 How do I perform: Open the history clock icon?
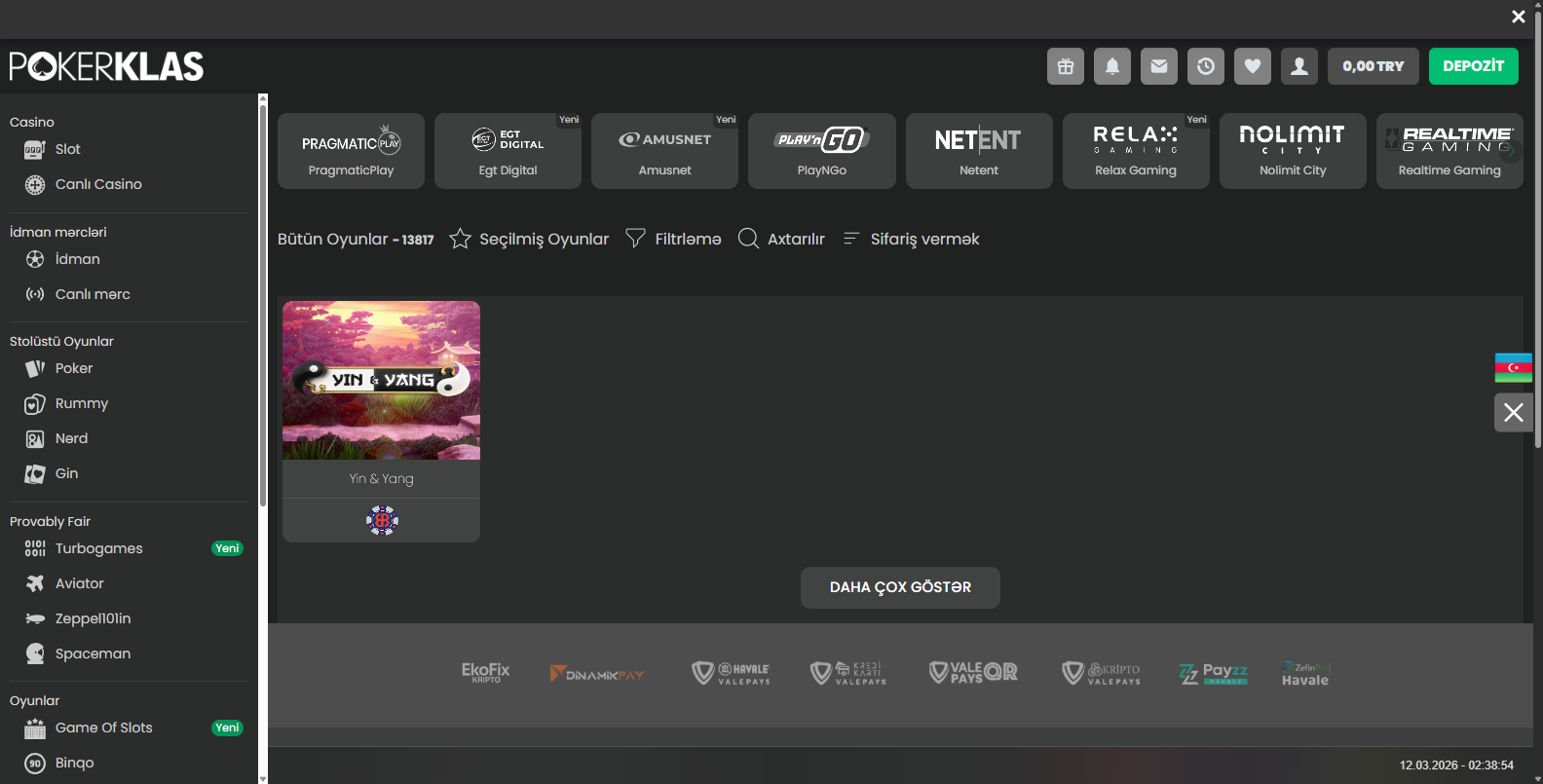click(x=1206, y=66)
